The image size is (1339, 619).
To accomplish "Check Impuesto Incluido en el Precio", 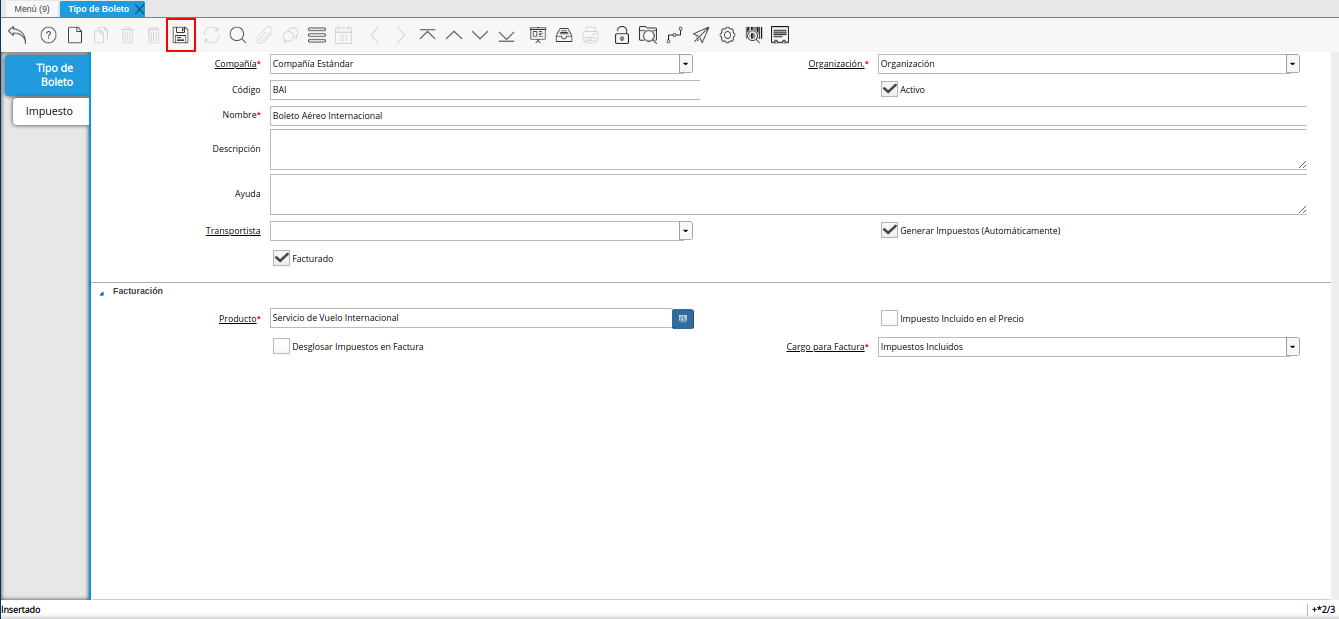I will click(x=889, y=318).
